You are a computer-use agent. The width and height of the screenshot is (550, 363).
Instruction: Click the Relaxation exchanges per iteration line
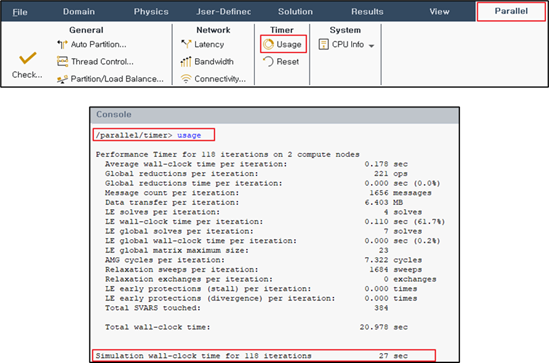270,279
